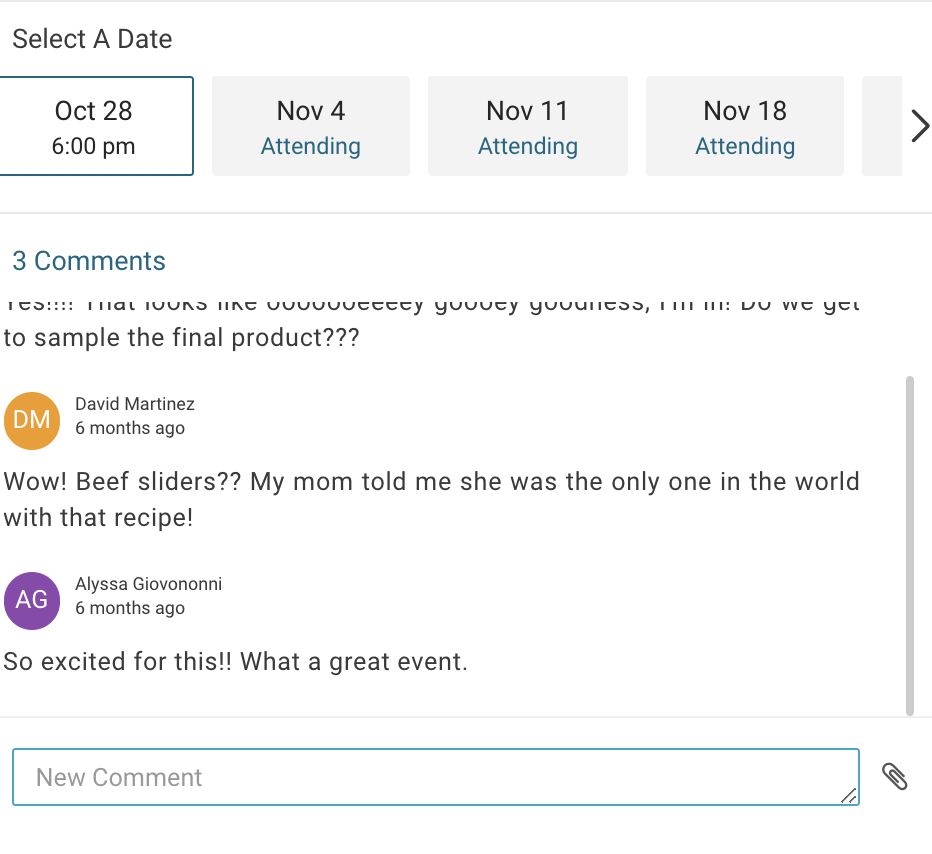Focus the New Comment text field
This screenshot has height=854, width=932.
[x=435, y=777]
